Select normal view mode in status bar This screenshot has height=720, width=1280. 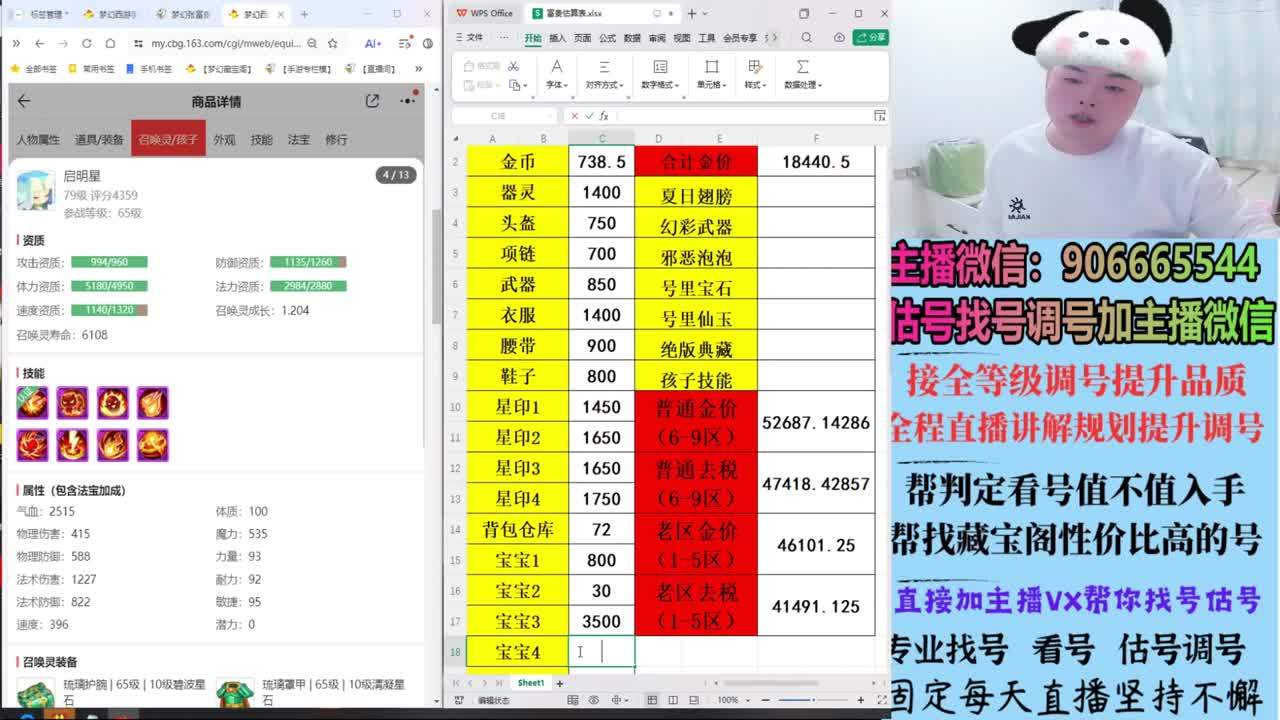click(x=650, y=700)
